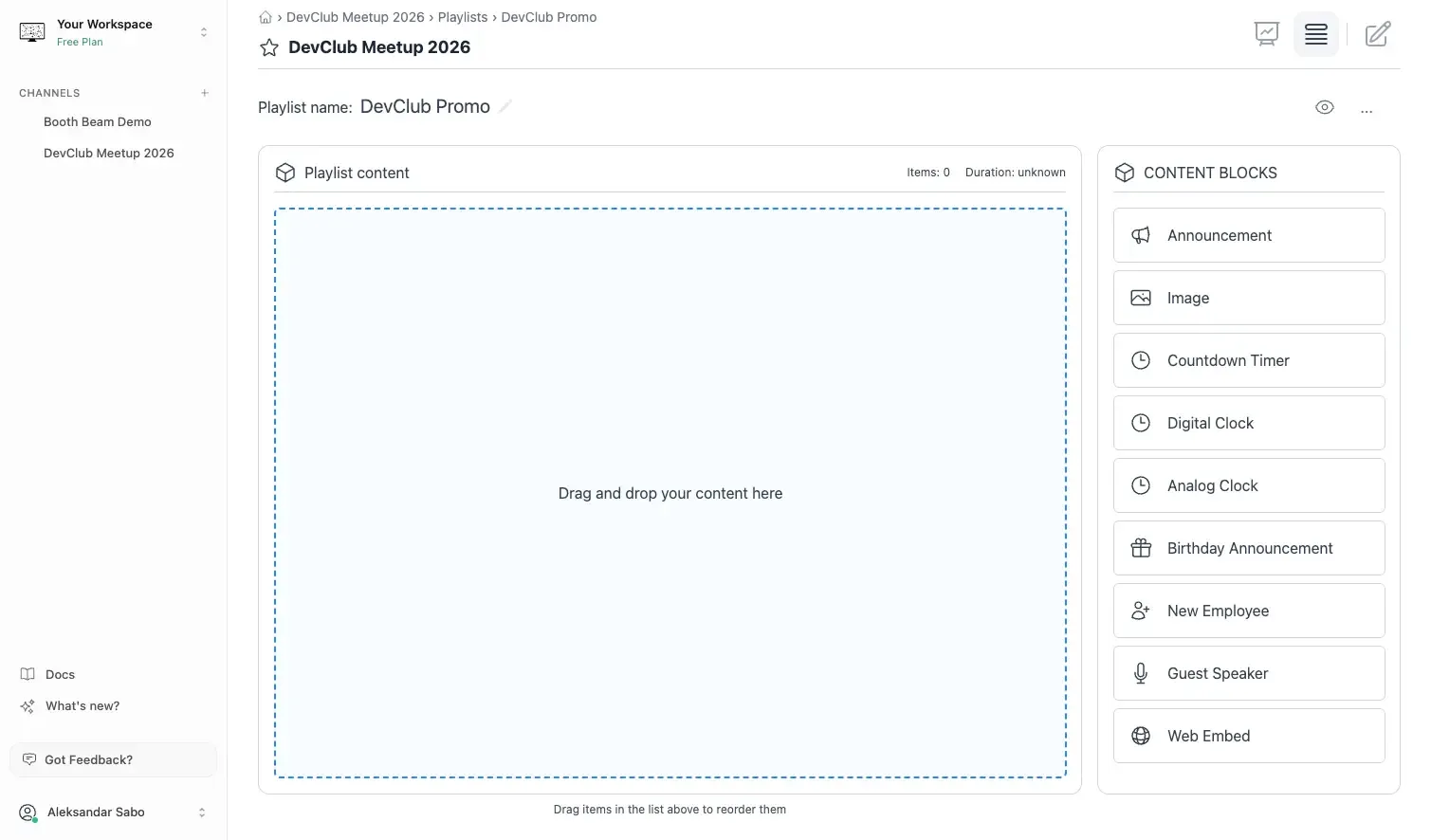Select the list layout view icon

pos(1316,34)
